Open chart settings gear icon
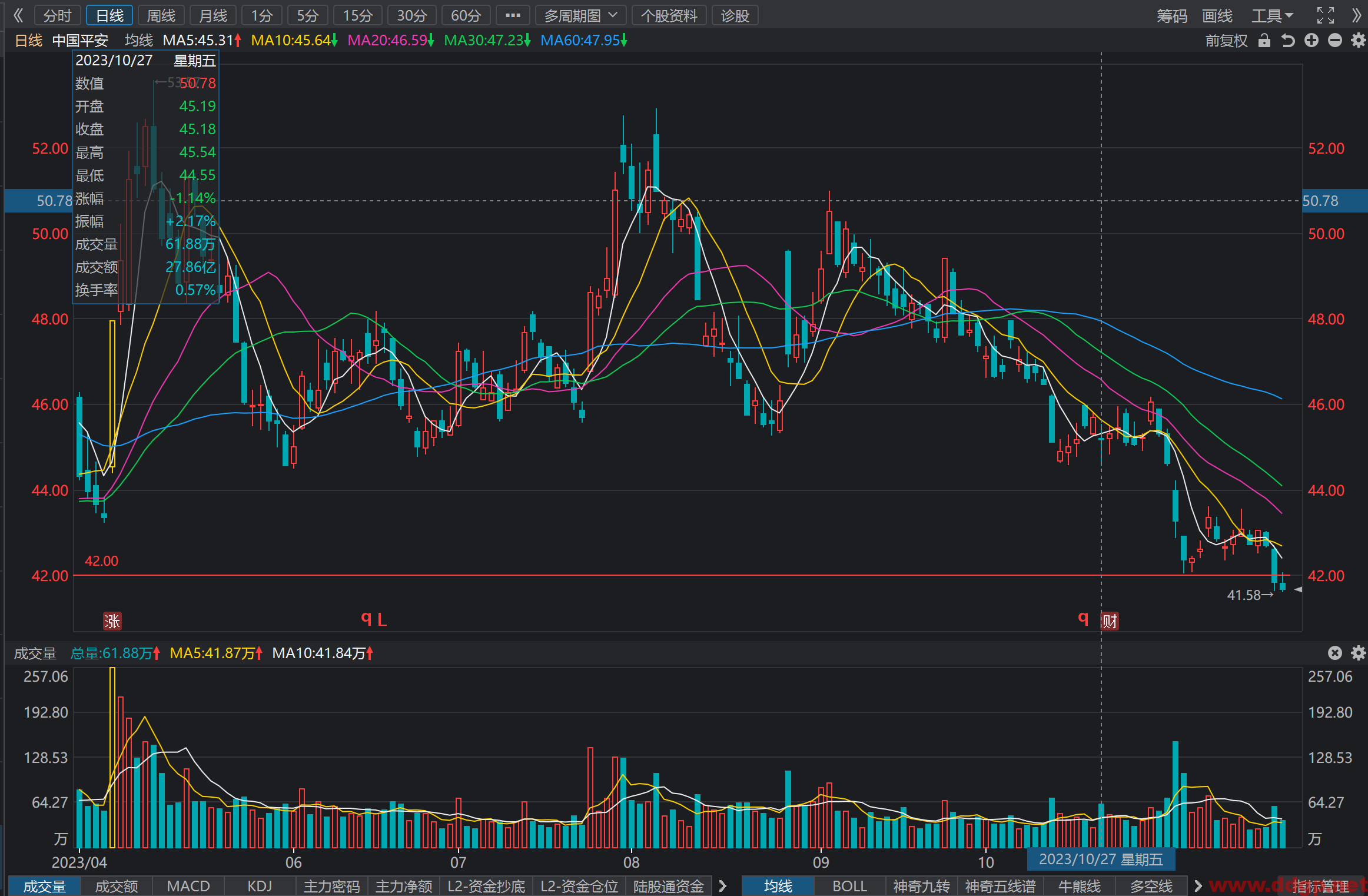Image resolution: width=1368 pixels, height=896 pixels. (1358, 41)
